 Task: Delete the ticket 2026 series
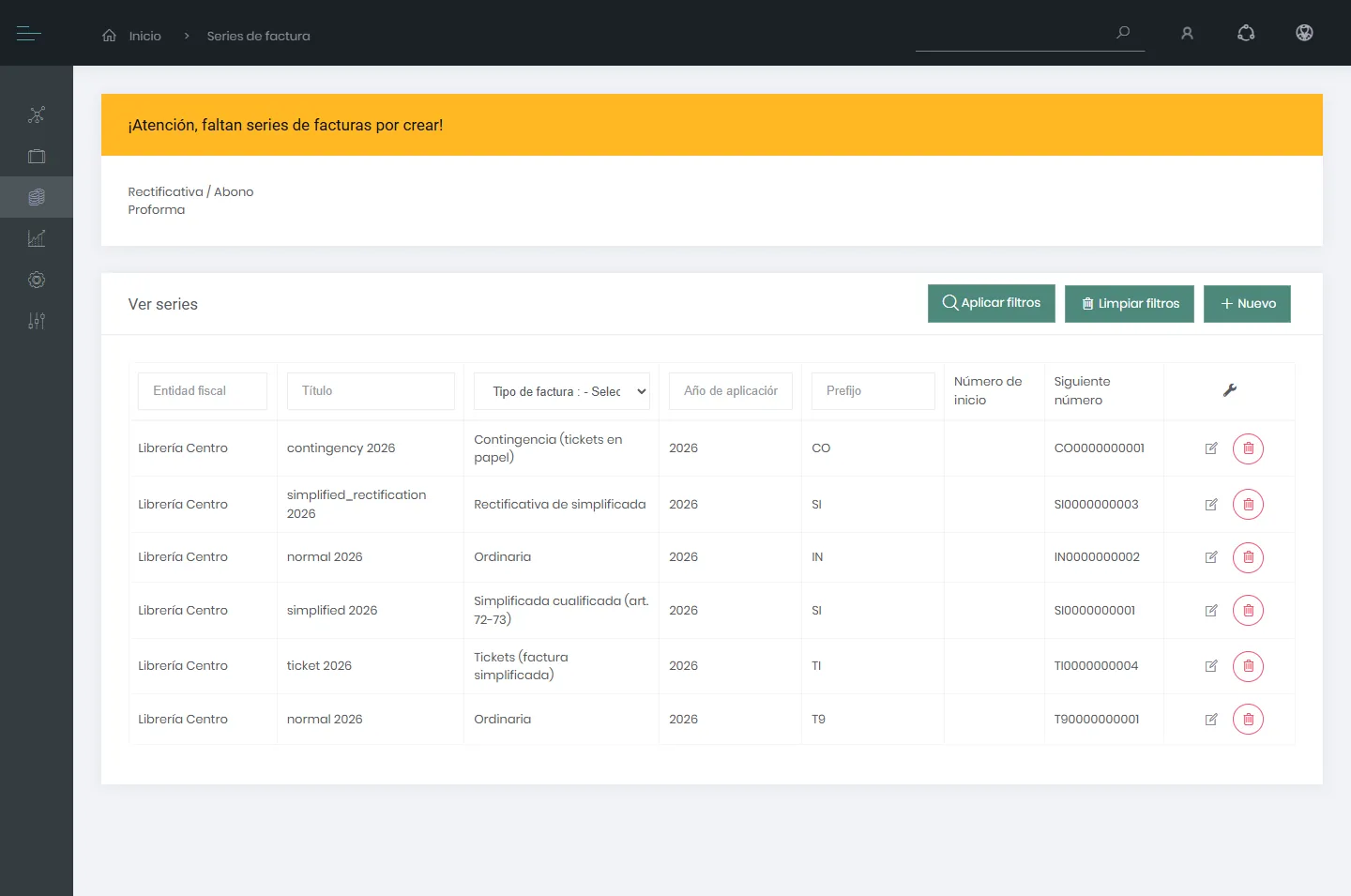coord(1248,666)
